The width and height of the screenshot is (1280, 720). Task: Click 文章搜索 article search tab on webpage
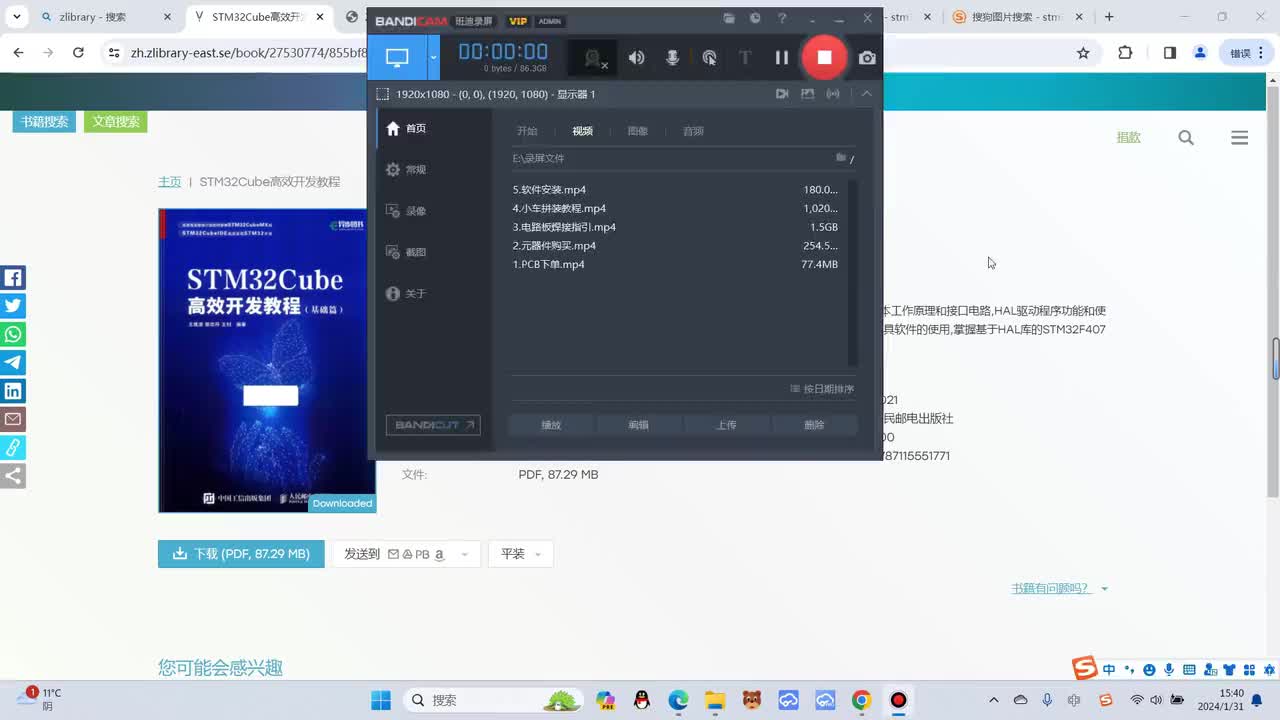point(116,122)
